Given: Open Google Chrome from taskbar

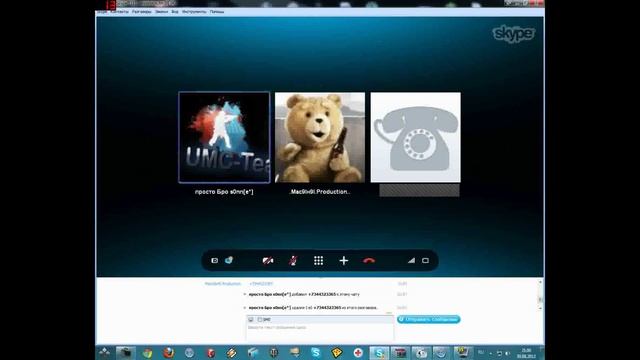Looking at the screenshot, I should 147,353.
